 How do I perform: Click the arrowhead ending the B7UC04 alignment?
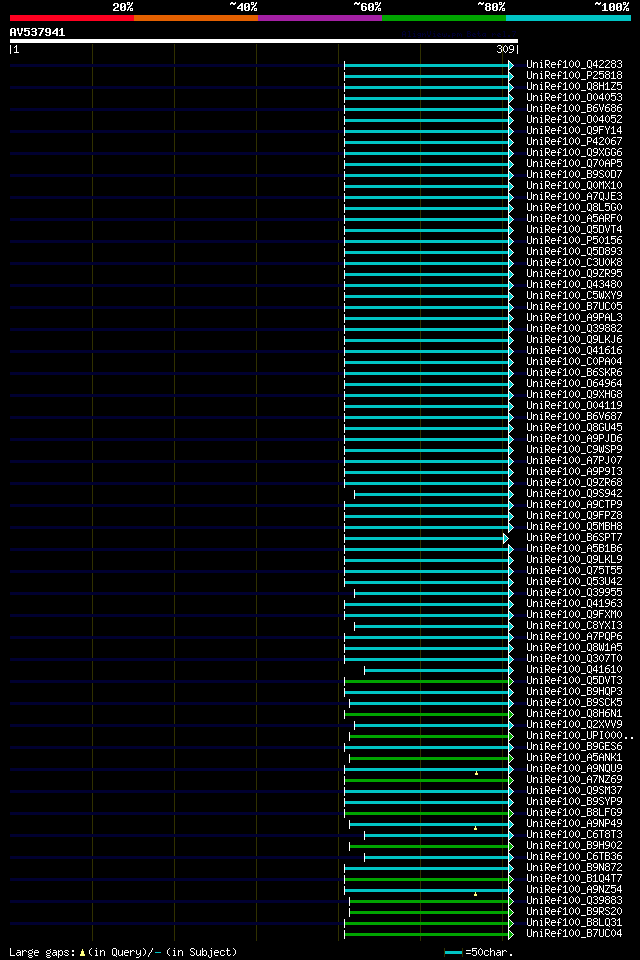click(511, 934)
